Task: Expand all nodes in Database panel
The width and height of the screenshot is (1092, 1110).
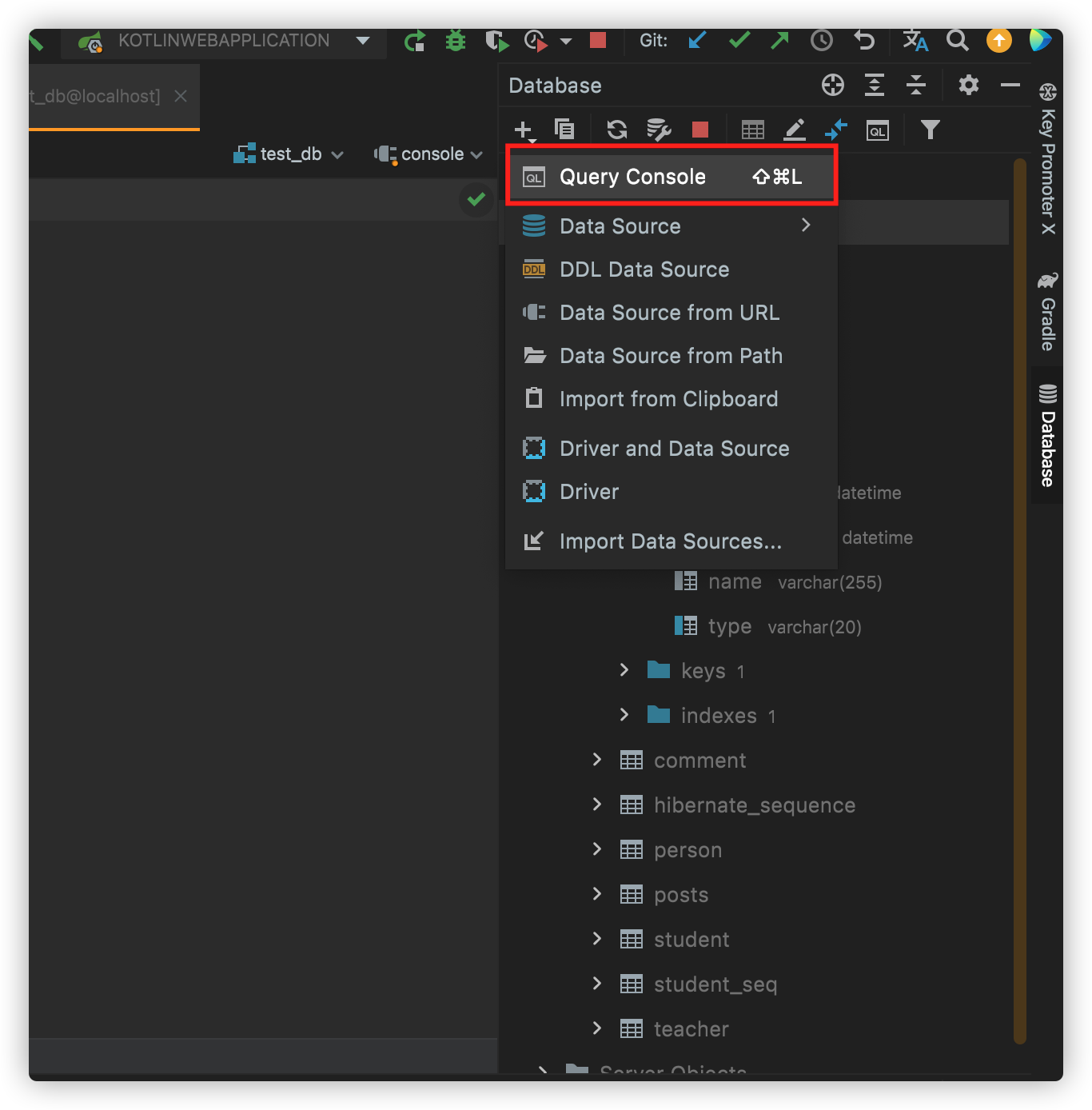Action: click(x=875, y=85)
